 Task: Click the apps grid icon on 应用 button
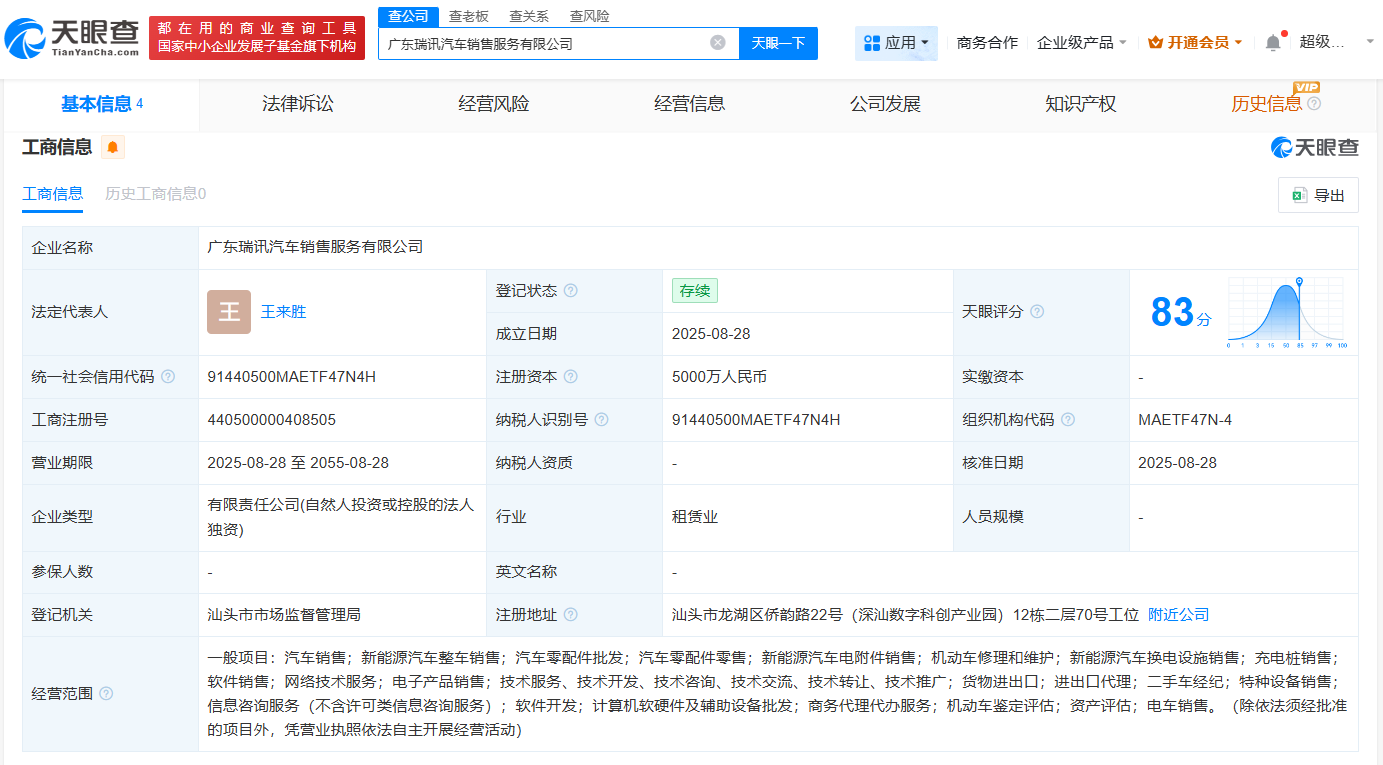(871, 43)
